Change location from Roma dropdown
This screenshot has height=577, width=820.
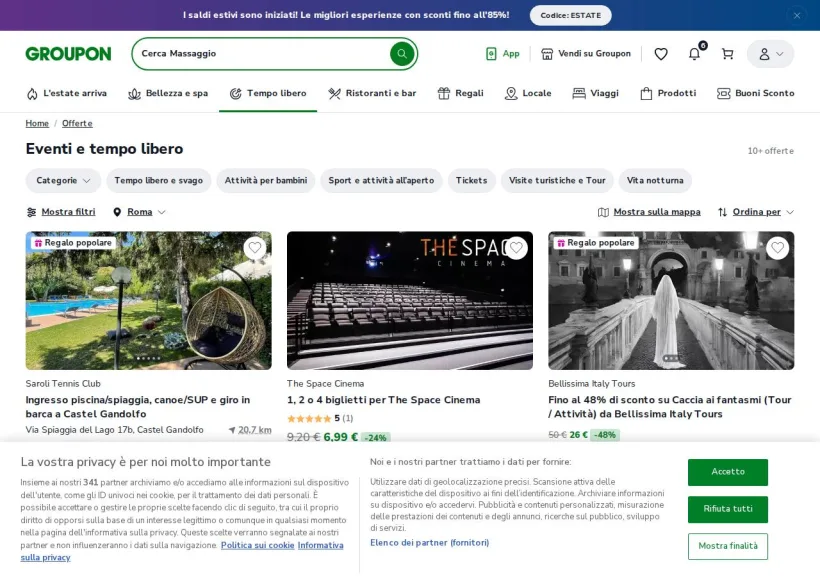(x=139, y=212)
